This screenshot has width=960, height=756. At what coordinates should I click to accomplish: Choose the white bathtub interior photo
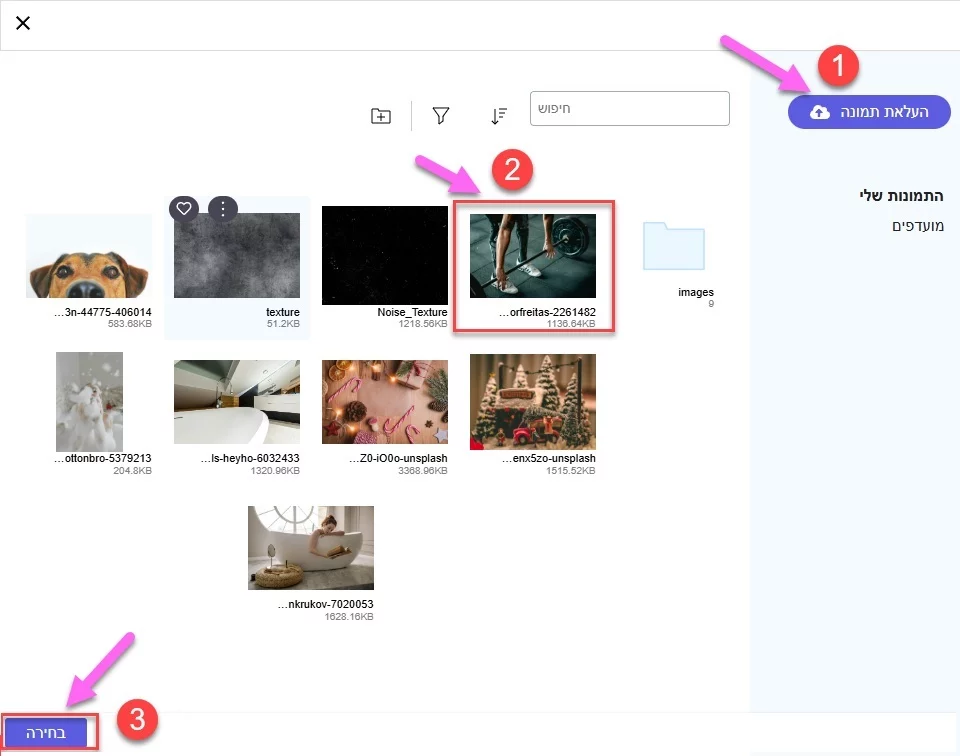[237, 401]
